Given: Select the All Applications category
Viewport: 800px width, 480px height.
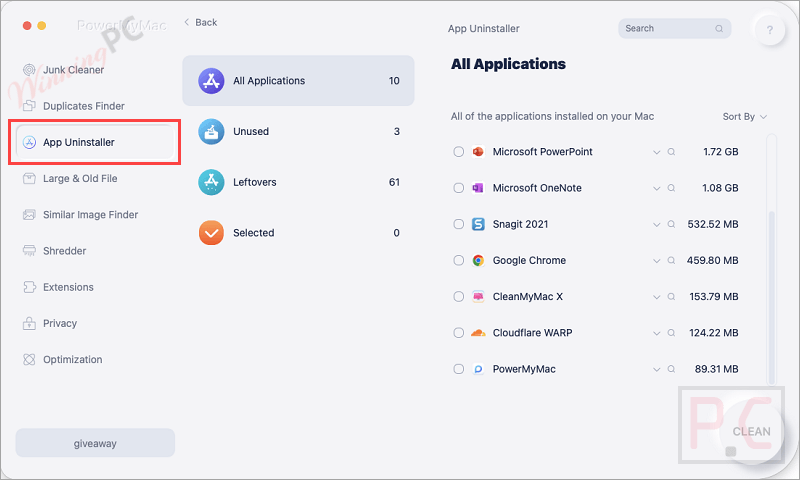Looking at the screenshot, I should [x=298, y=81].
